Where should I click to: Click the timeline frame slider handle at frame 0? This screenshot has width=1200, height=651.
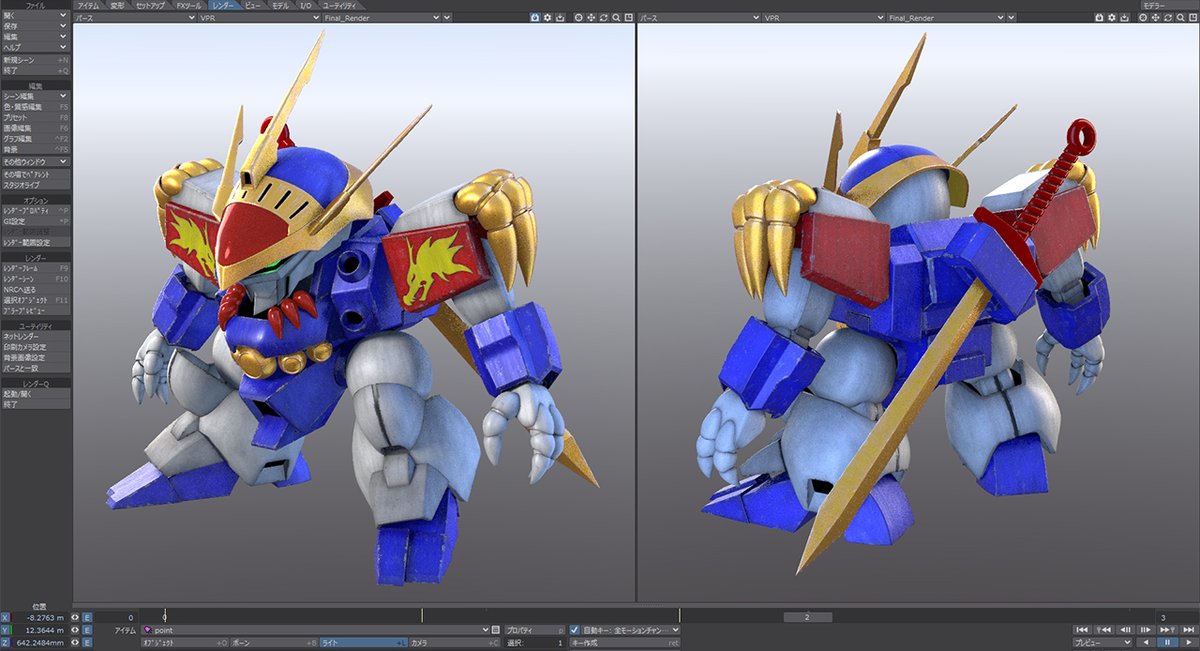pos(165,617)
